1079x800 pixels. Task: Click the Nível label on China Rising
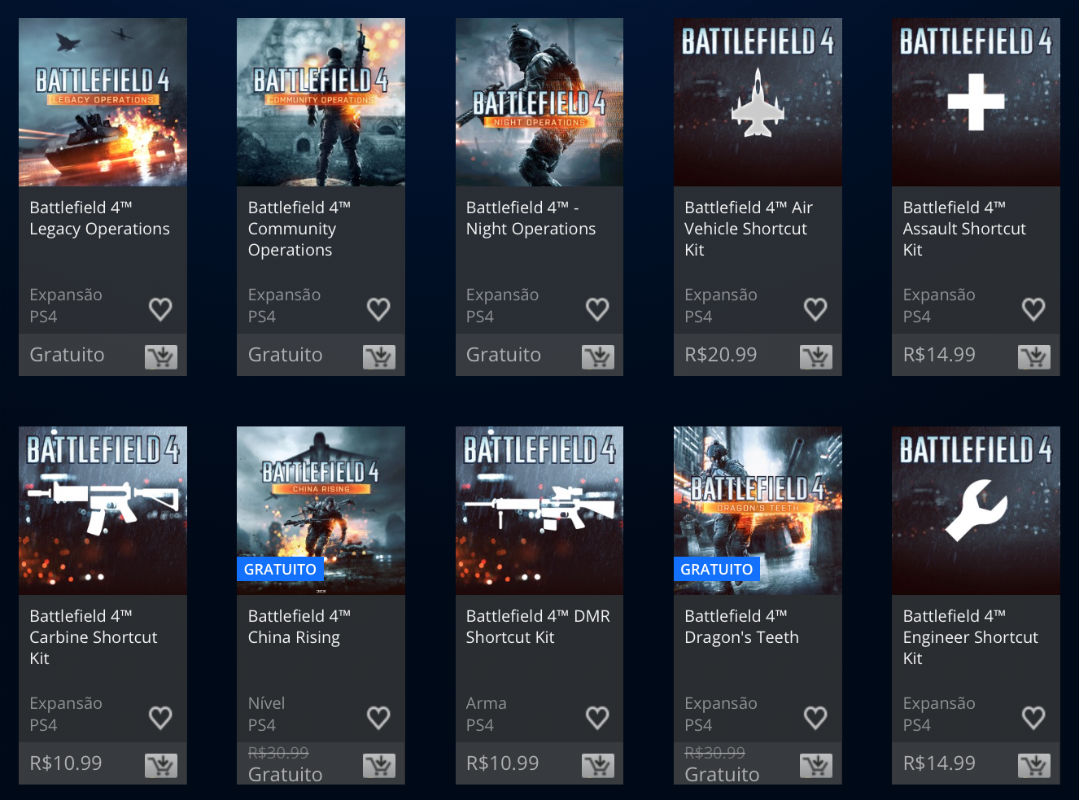coord(266,703)
